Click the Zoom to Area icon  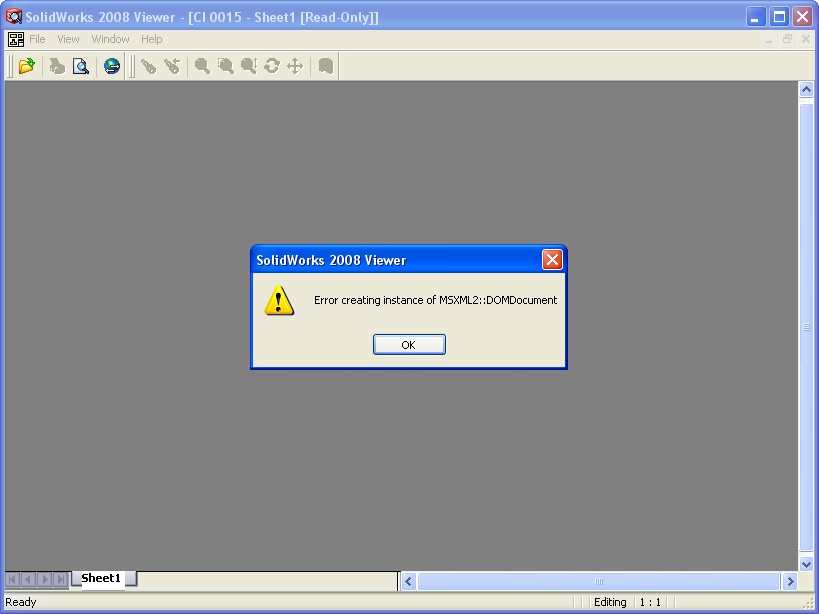point(226,66)
